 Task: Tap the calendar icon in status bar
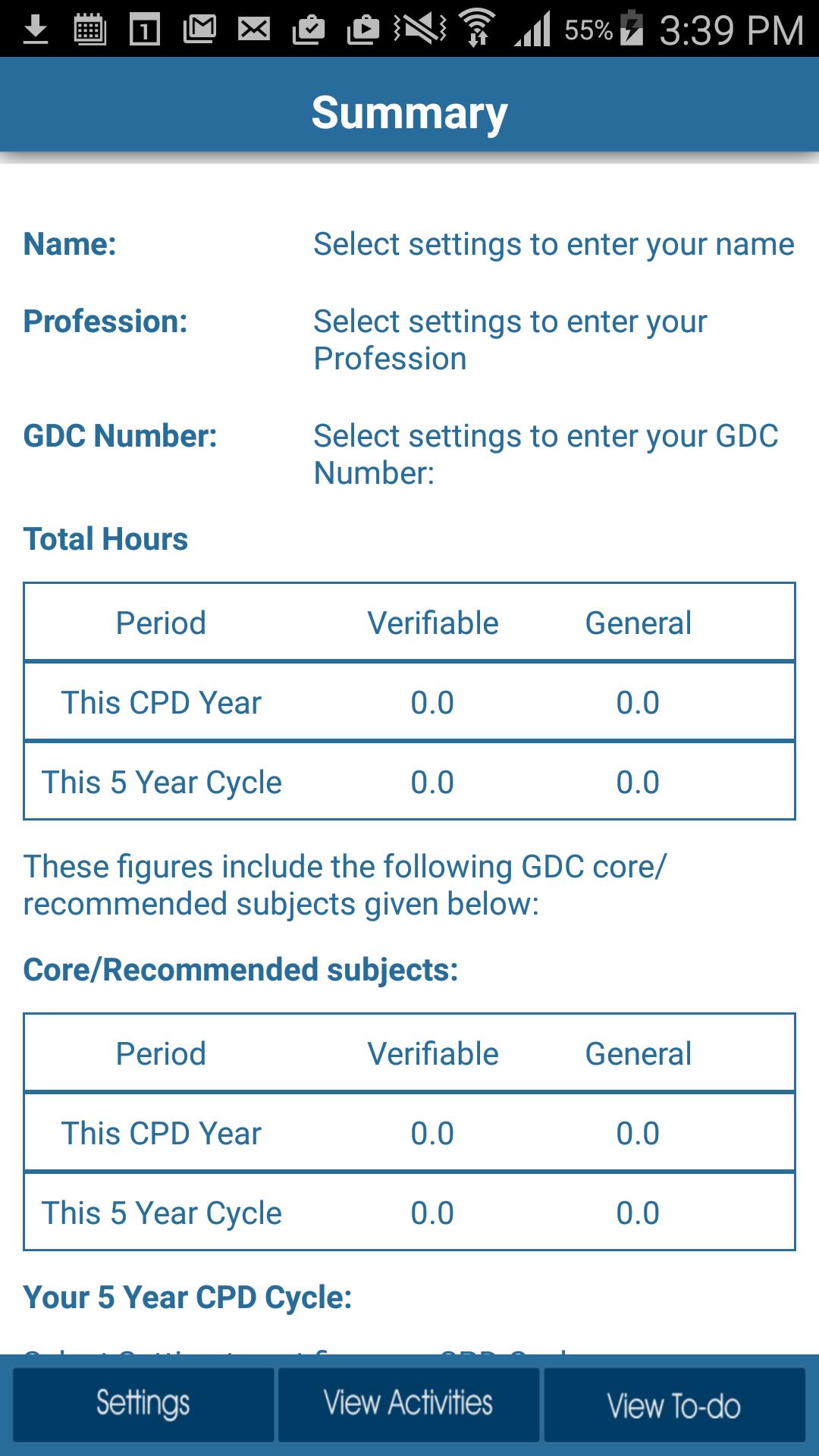click(89, 30)
